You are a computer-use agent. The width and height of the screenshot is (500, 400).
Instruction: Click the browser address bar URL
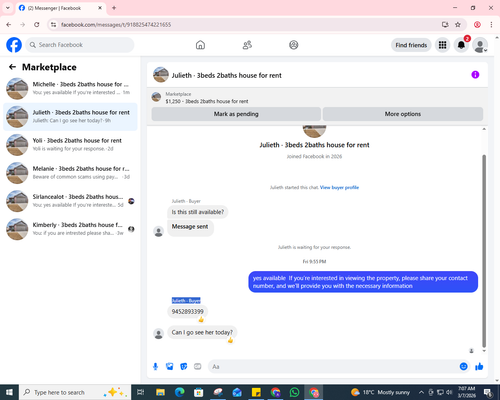click(116, 25)
